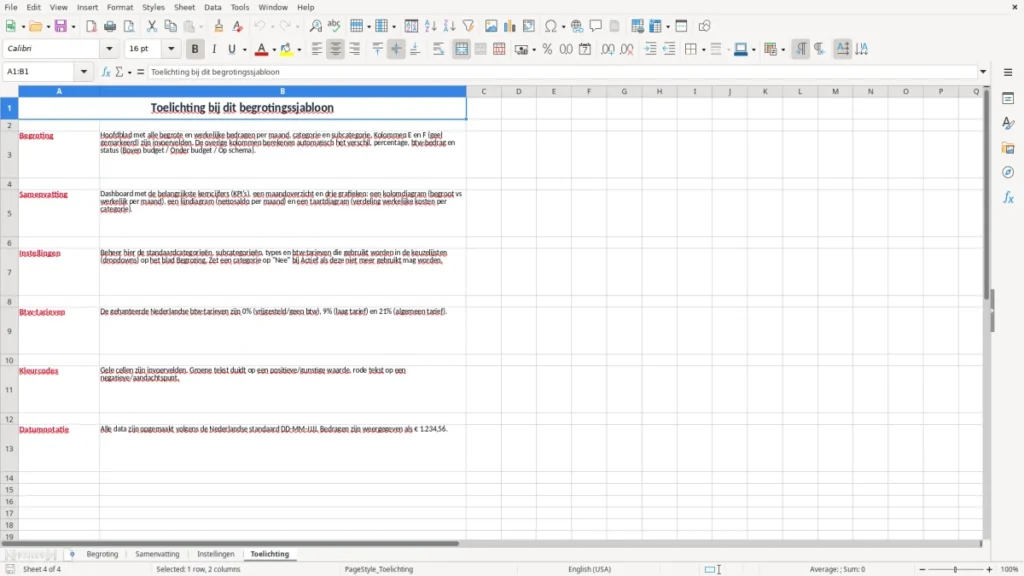Toggle Bold formatting
This screenshot has height=576, width=1024.
point(195,49)
